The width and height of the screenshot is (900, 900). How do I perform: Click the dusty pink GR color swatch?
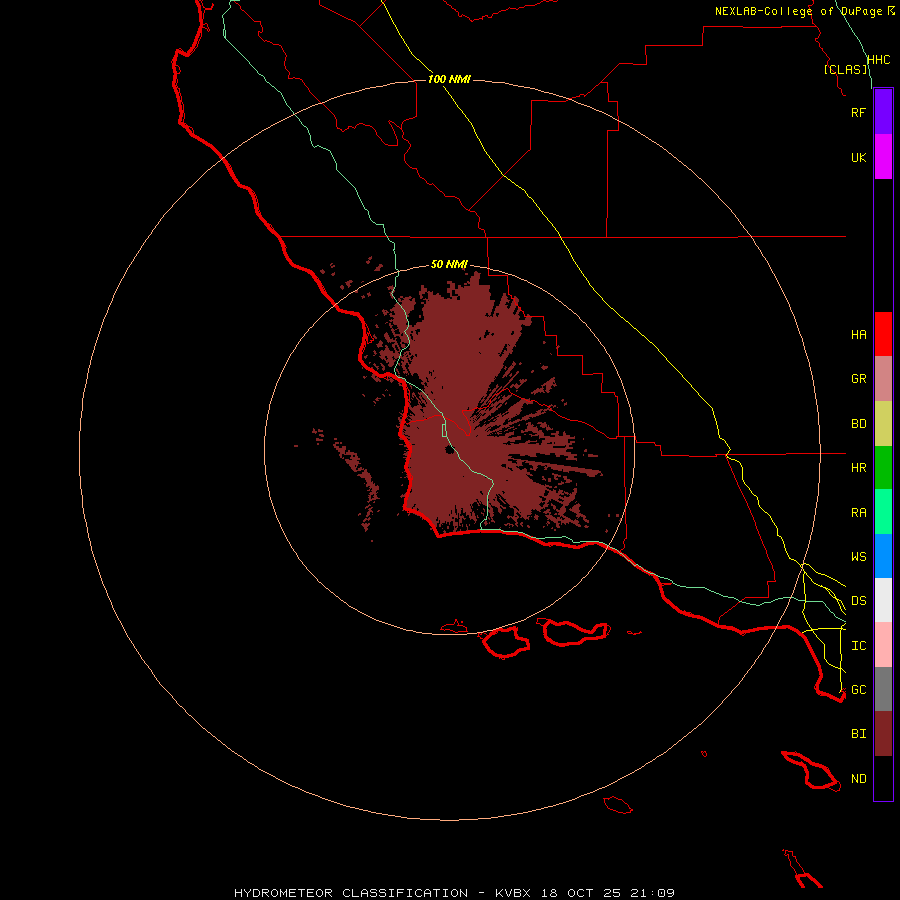[883, 379]
